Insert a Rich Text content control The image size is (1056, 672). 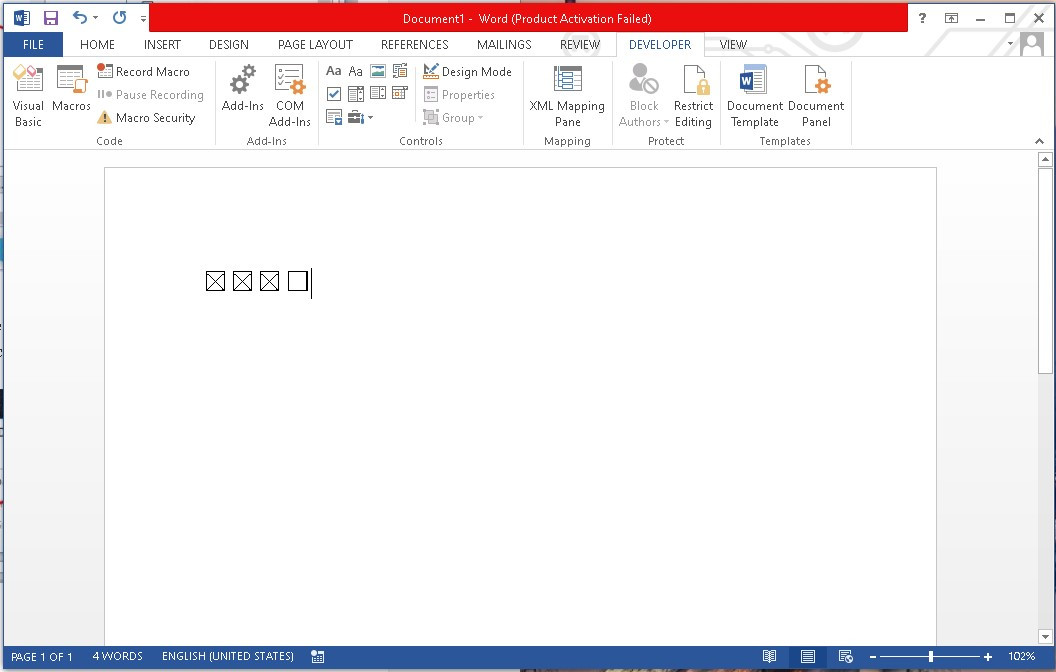[333, 71]
